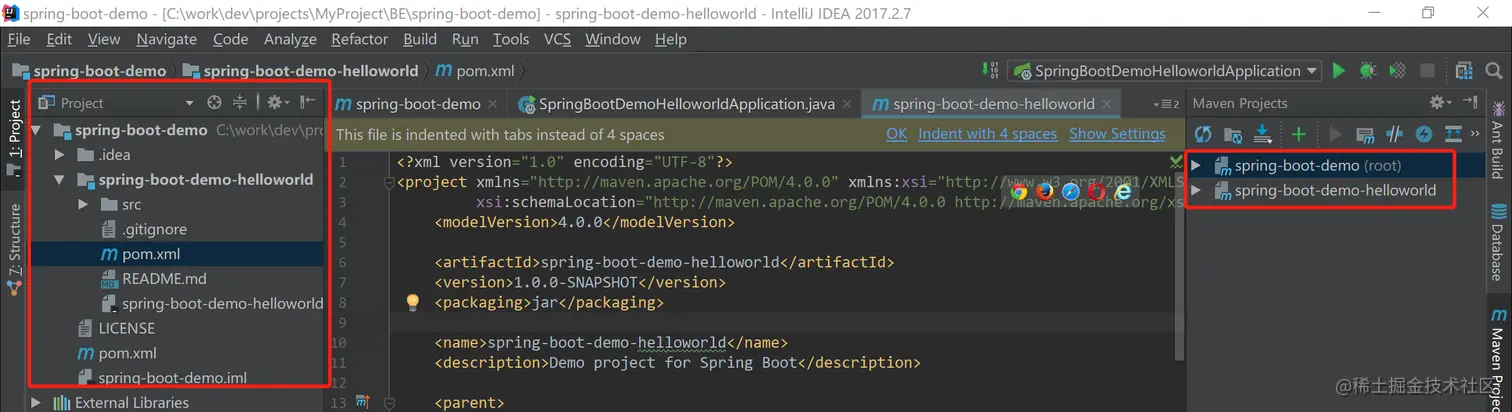1512x412 pixels.
Task: Add Maven project with green plus icon
Action: click(x=1299, y=134)
